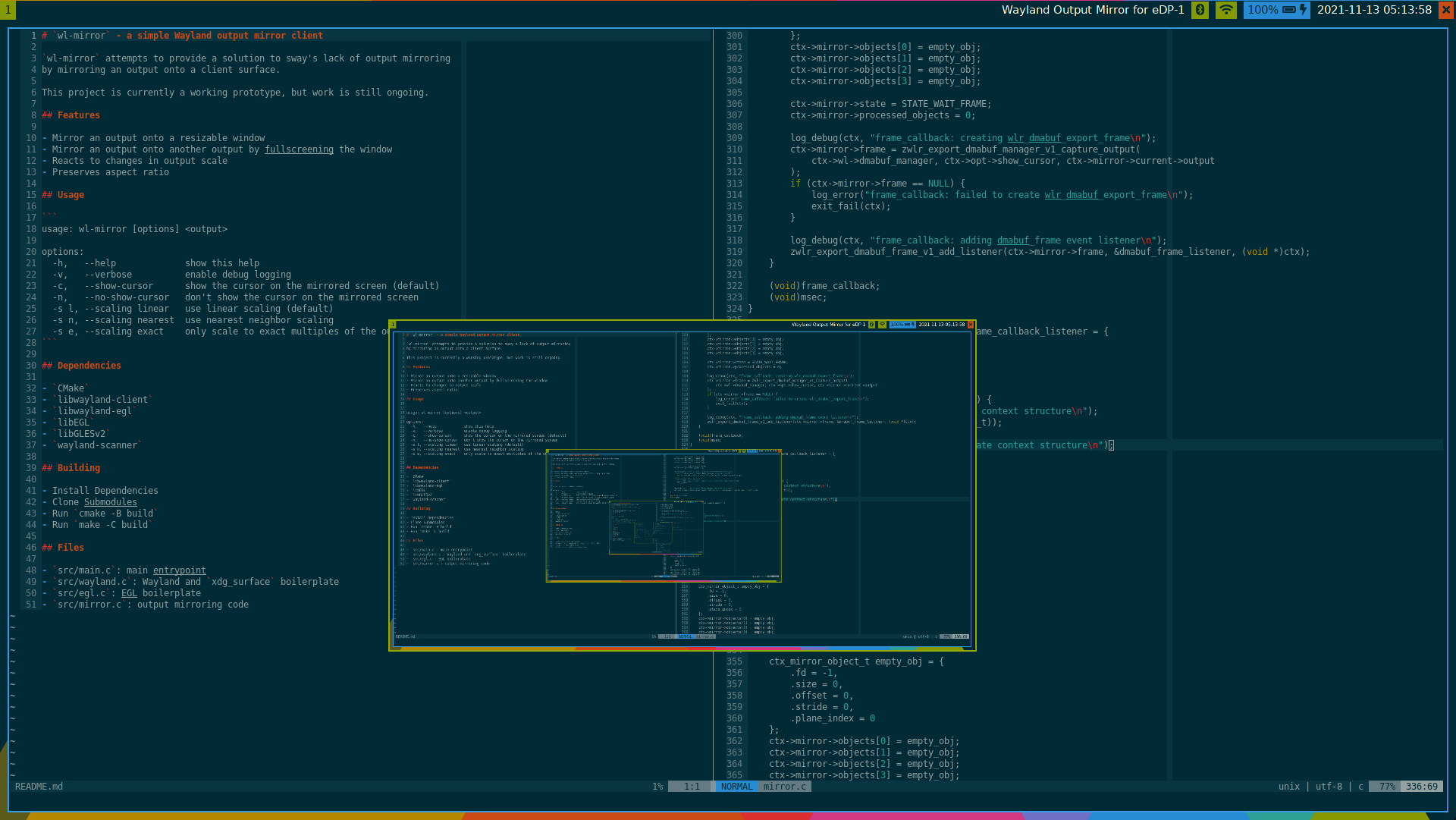Click the 'c' filetype entry in statusline
Screen dimensions: 1456x820
(x=1360, y=787)
